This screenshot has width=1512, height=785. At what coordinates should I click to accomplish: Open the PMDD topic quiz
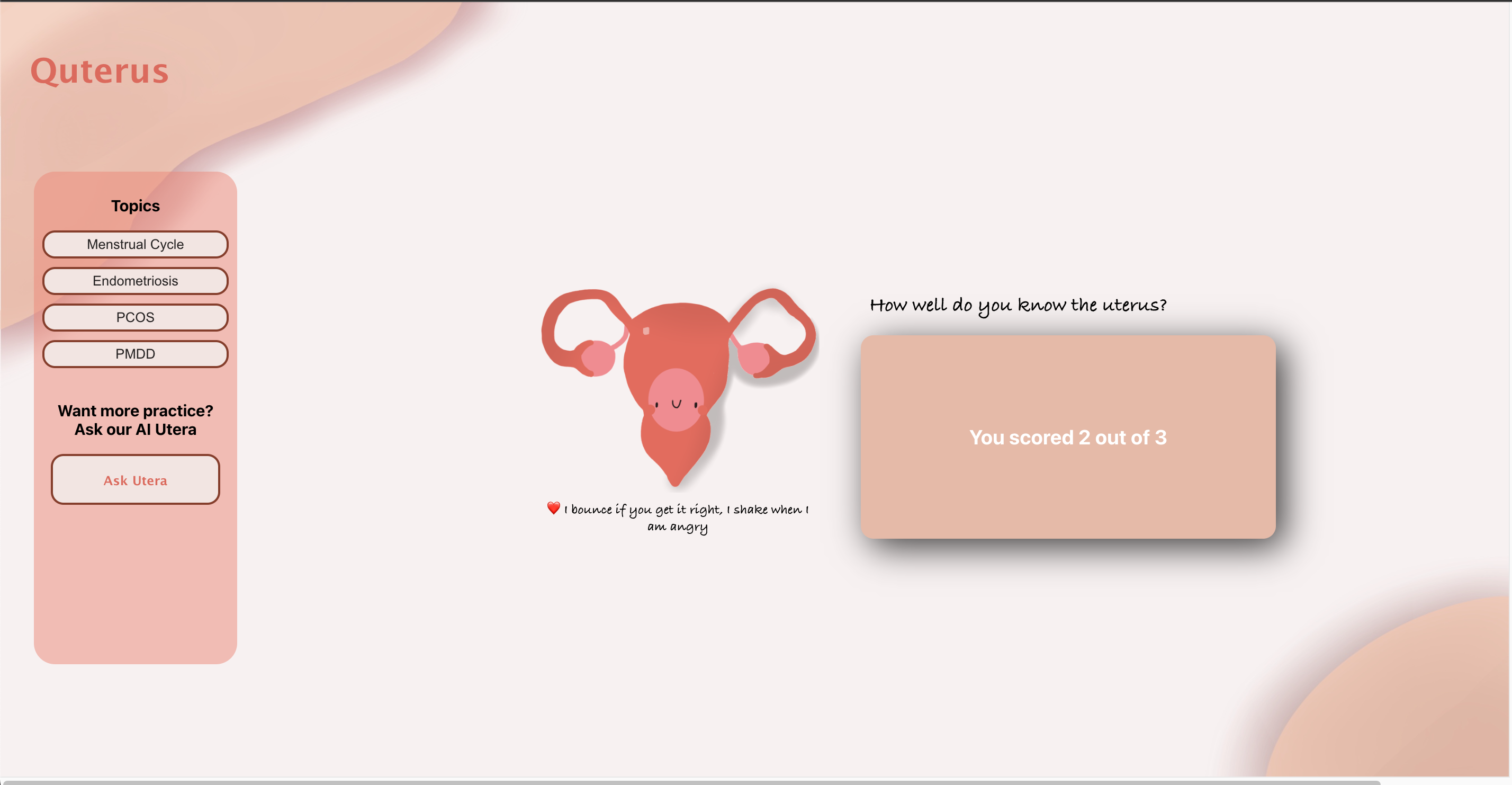[x=135, y=354]
